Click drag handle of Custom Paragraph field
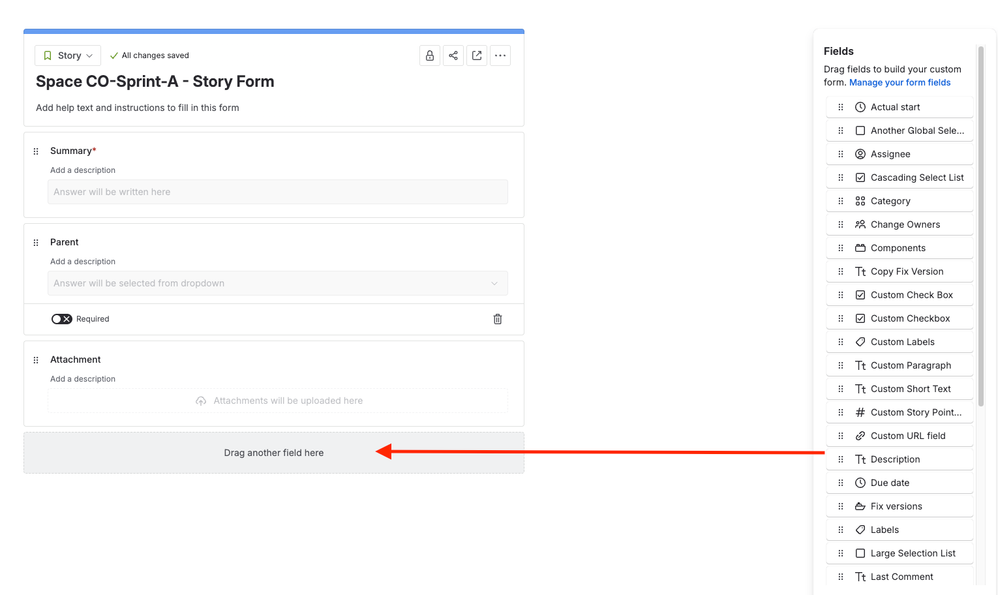 coord(841,365)
